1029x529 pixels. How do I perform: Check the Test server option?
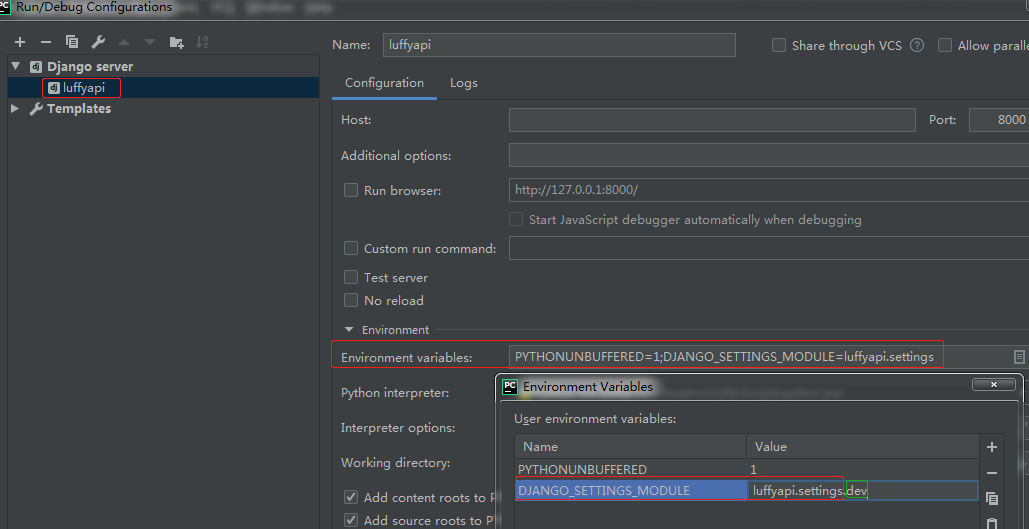350,277
